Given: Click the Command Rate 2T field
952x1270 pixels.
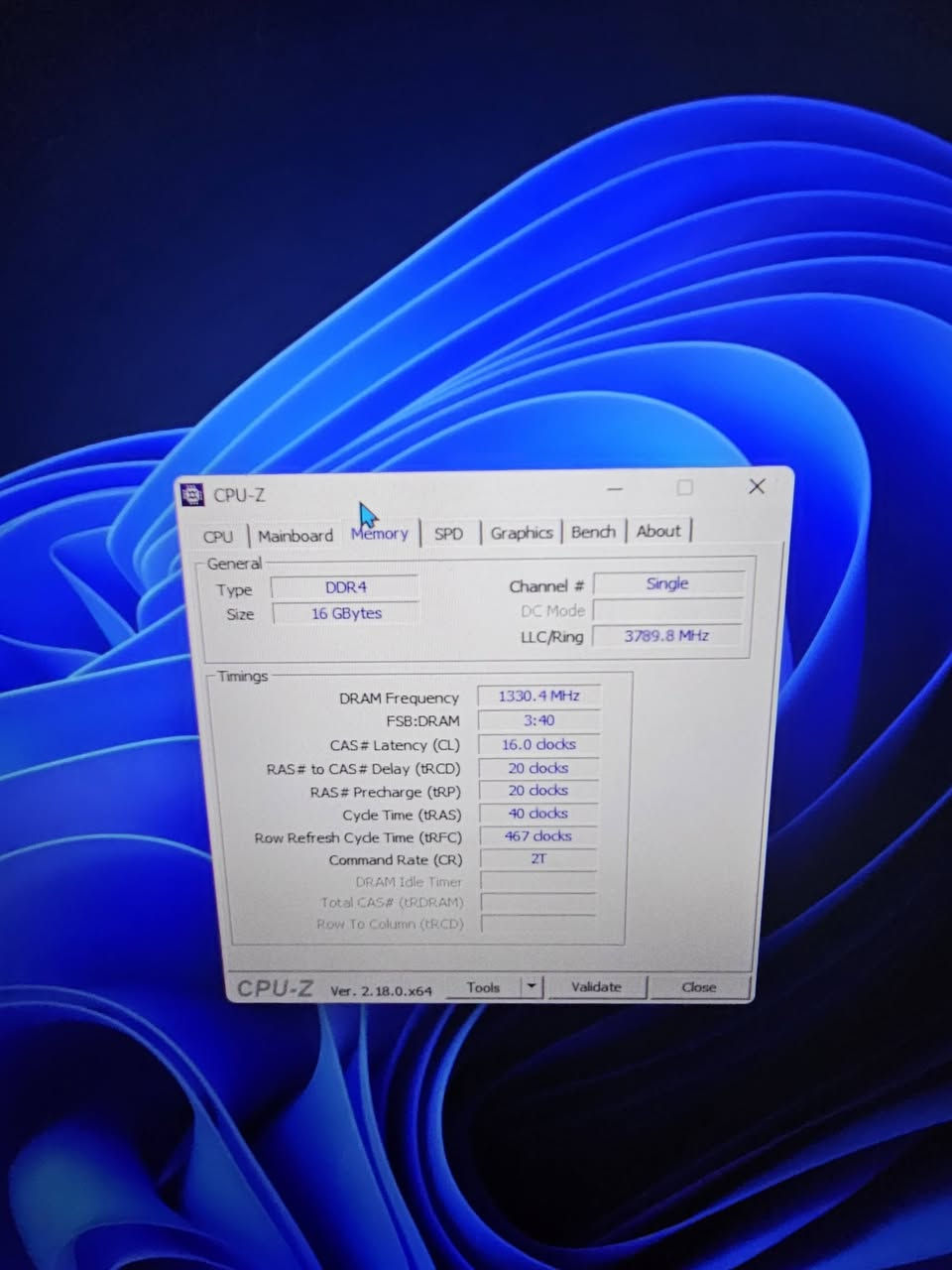Looking at the screenshot, I should [538, 858].
